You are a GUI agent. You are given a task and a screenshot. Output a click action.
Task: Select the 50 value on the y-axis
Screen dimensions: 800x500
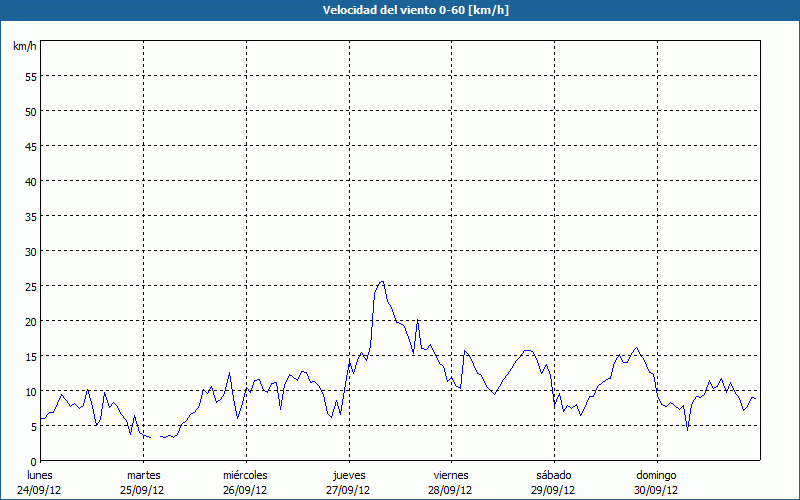pyautogui.click(x=30, y=111)
